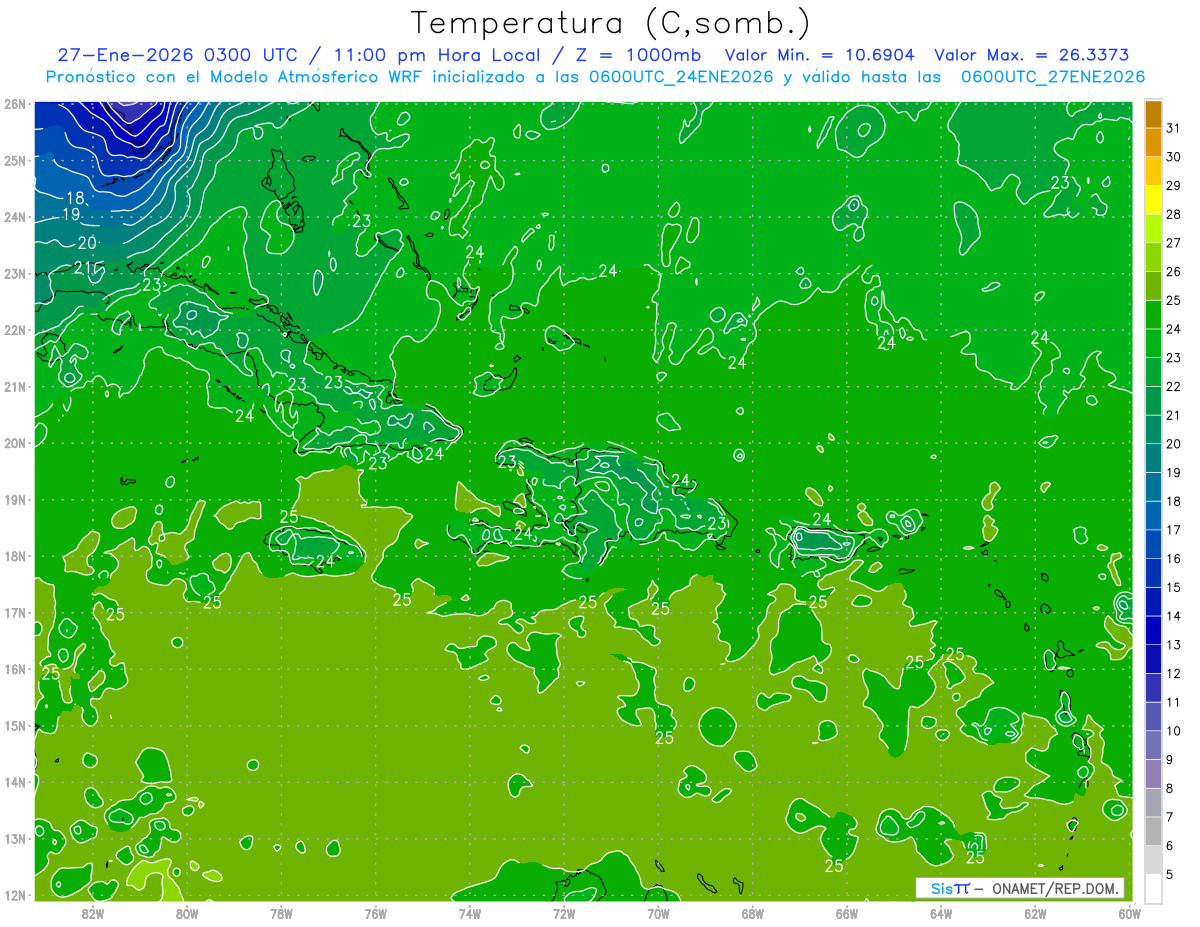The width and height of the screenshot is (1200, 927).
Task: Click the "15N" latitude axis label
Action: (15, 725)
